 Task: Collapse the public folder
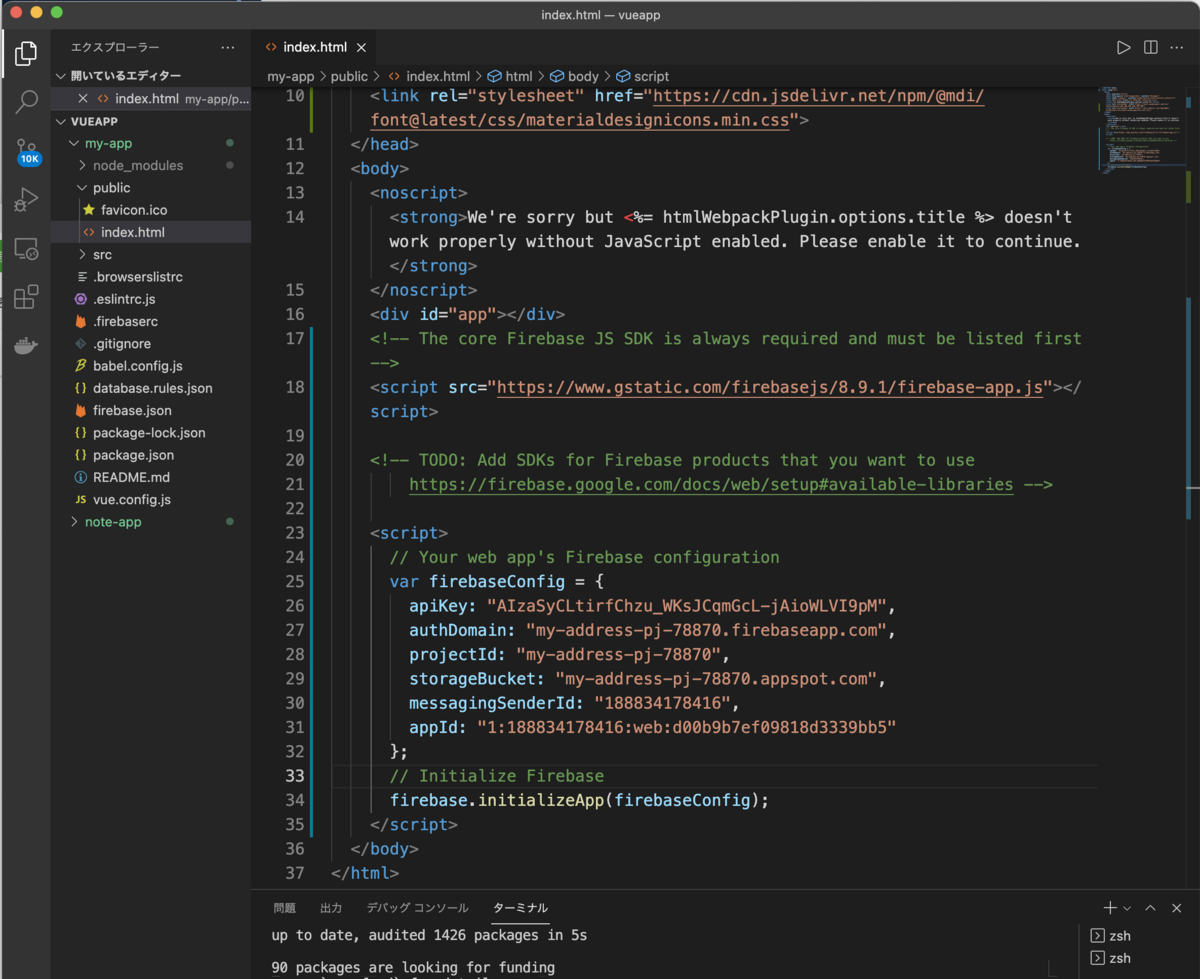coord(111,187)
